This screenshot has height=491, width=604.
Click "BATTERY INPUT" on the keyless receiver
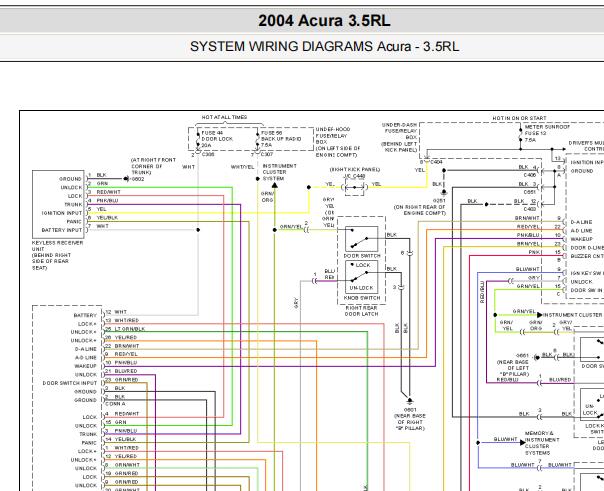62,230
